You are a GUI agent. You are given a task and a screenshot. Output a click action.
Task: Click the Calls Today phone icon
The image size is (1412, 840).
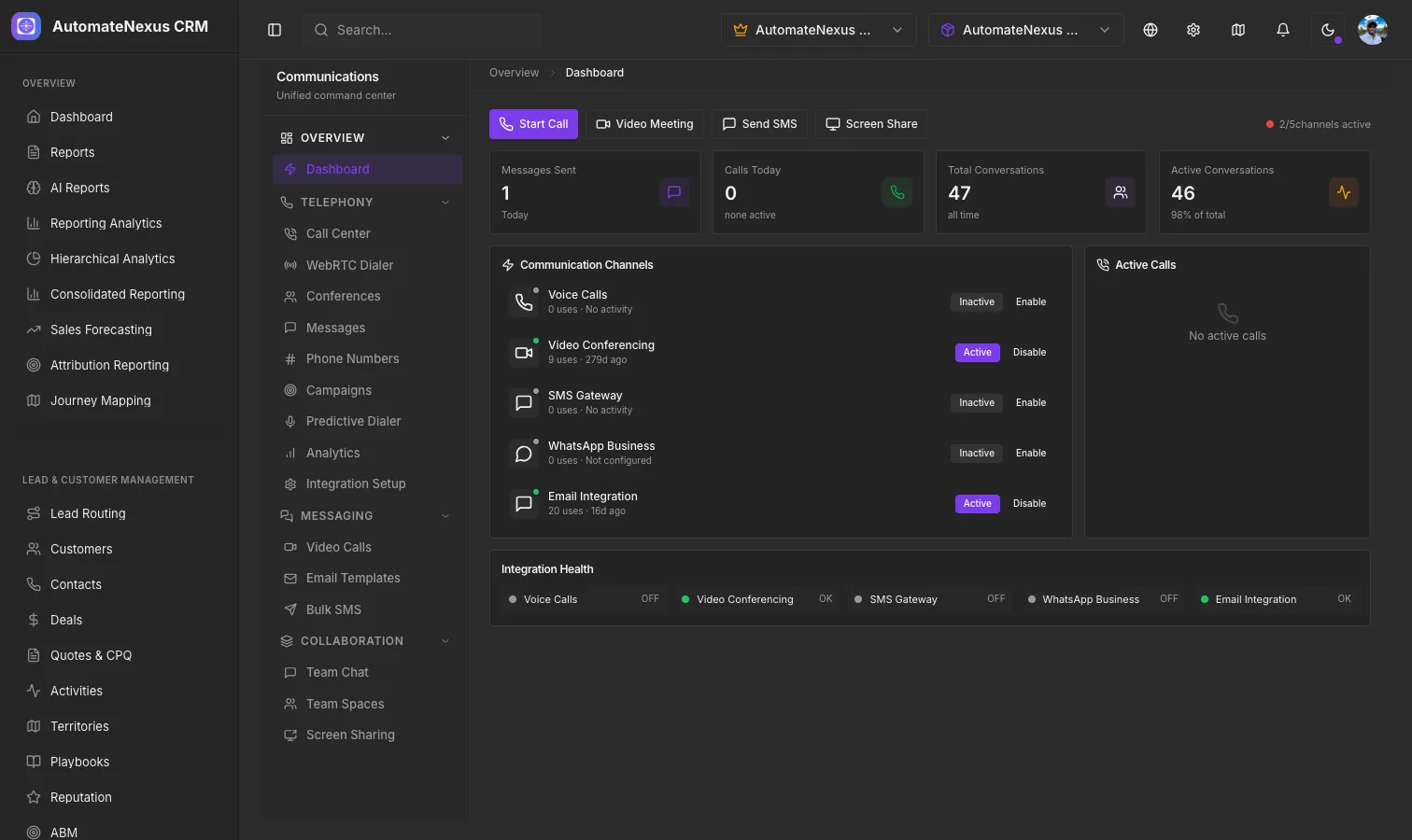pos(897,192)
